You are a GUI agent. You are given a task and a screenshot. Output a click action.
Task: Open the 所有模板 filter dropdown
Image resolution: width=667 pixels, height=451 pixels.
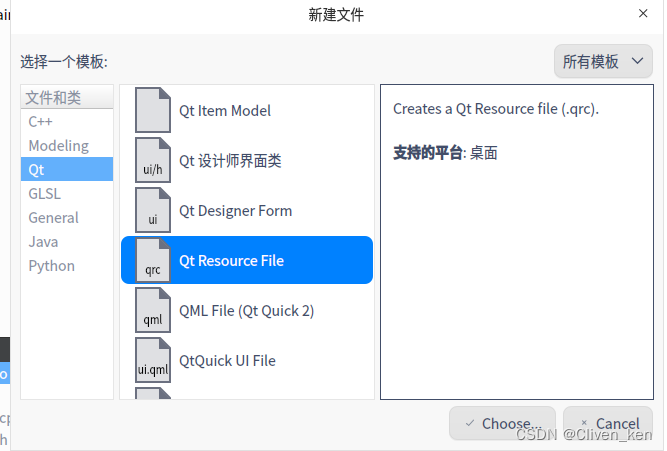[603, 61]
